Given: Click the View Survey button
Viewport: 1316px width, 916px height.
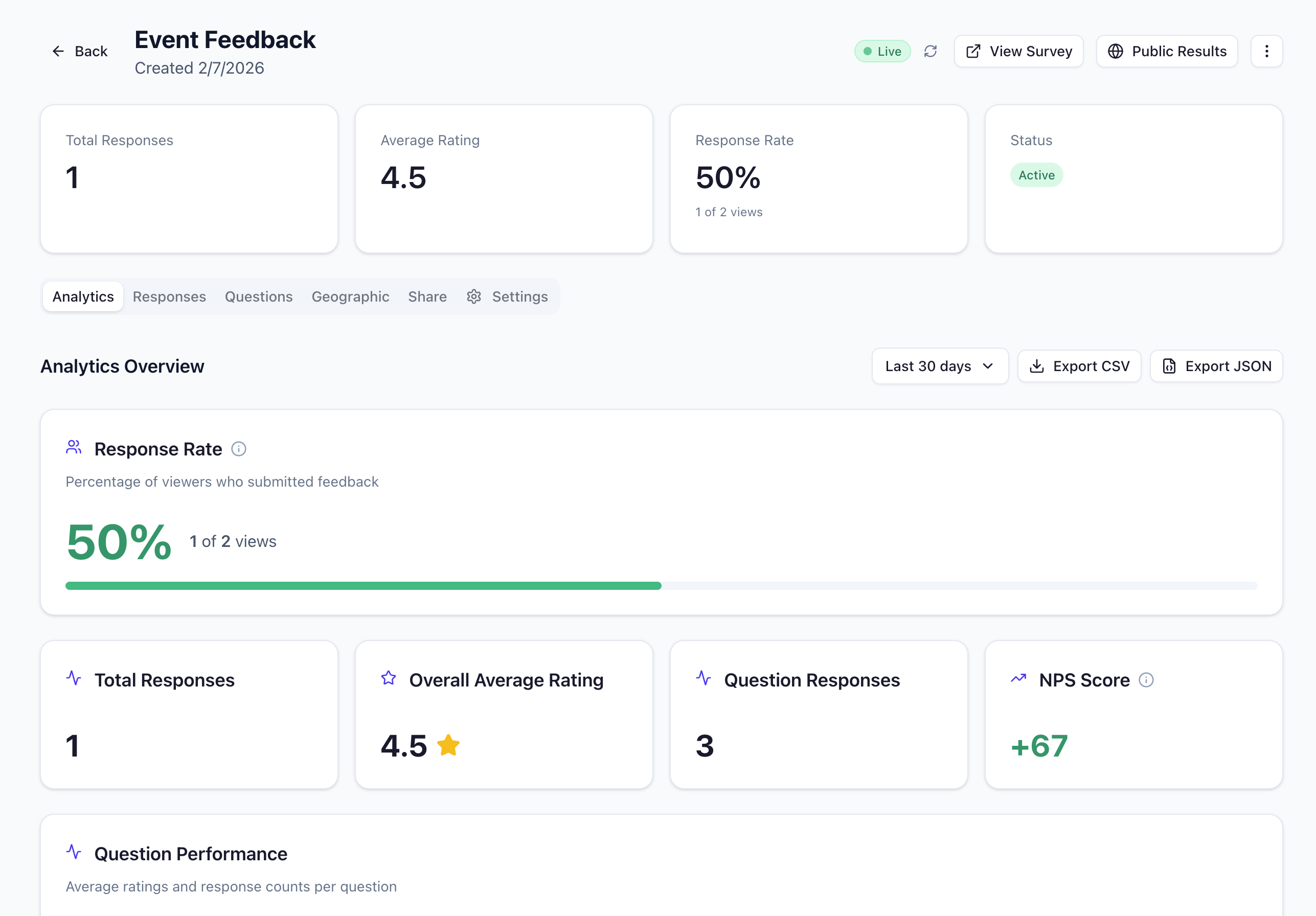Looking at the screenshot, I should 1018,51.
